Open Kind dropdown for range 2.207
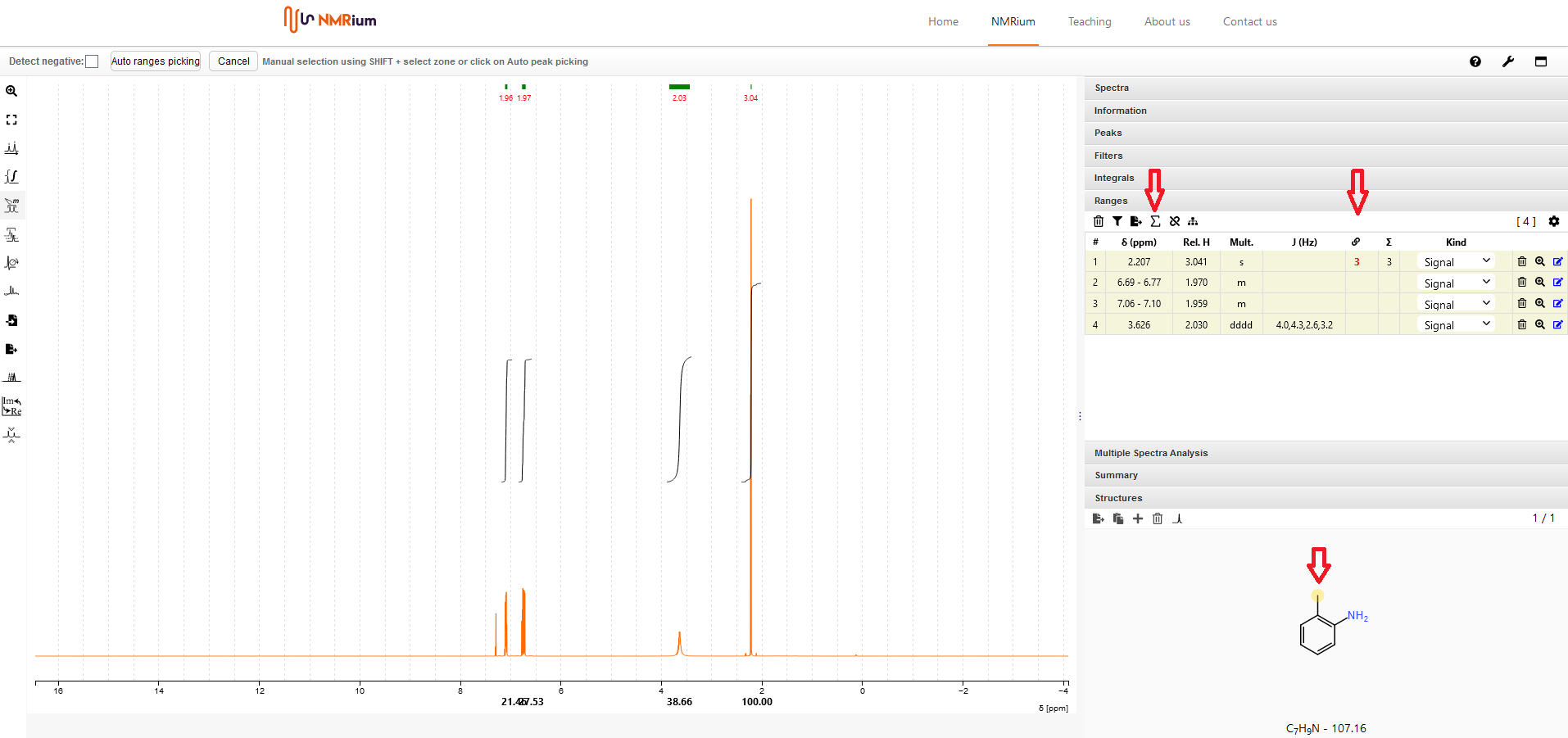Screen dimensions: 1568x738 (x=1456, y=262)
